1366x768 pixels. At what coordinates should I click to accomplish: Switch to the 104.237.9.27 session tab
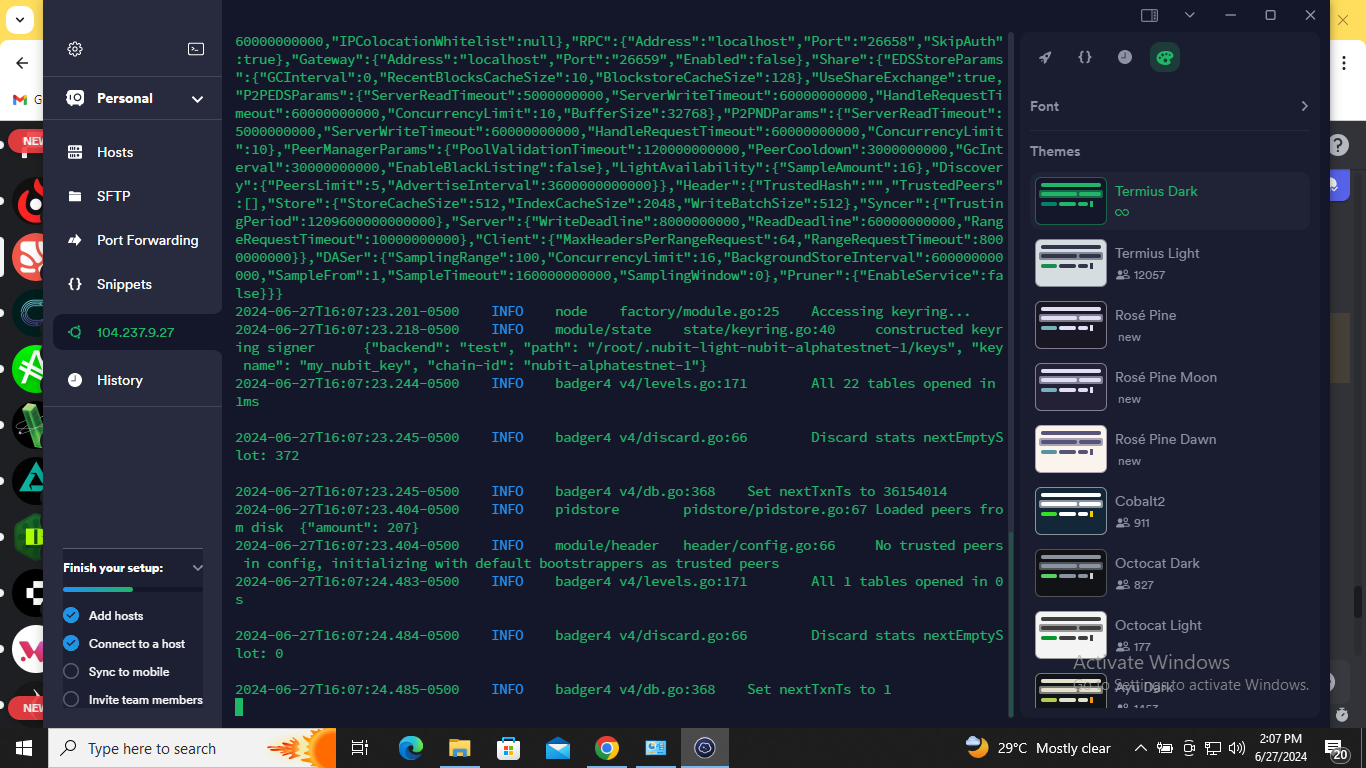137,332
